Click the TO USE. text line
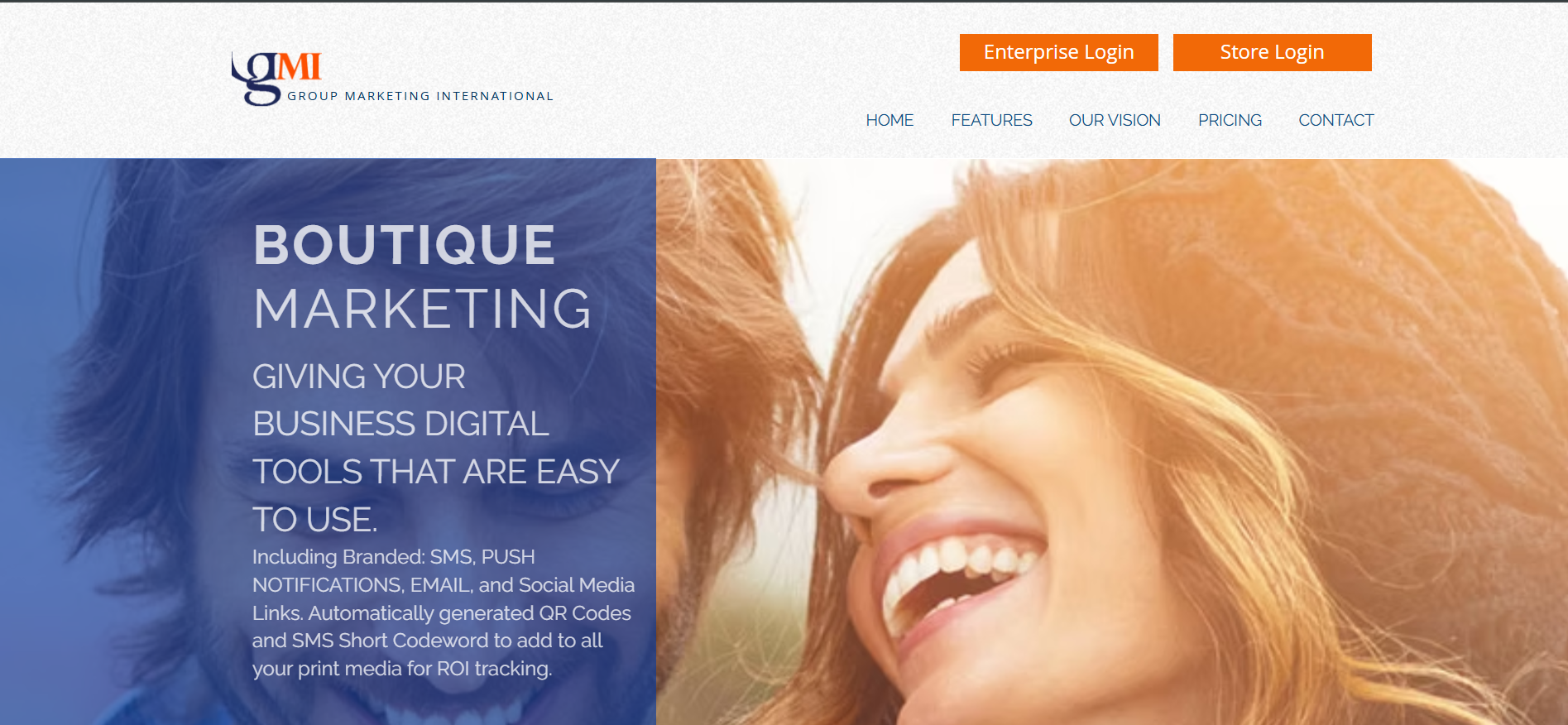 point(315,520)
